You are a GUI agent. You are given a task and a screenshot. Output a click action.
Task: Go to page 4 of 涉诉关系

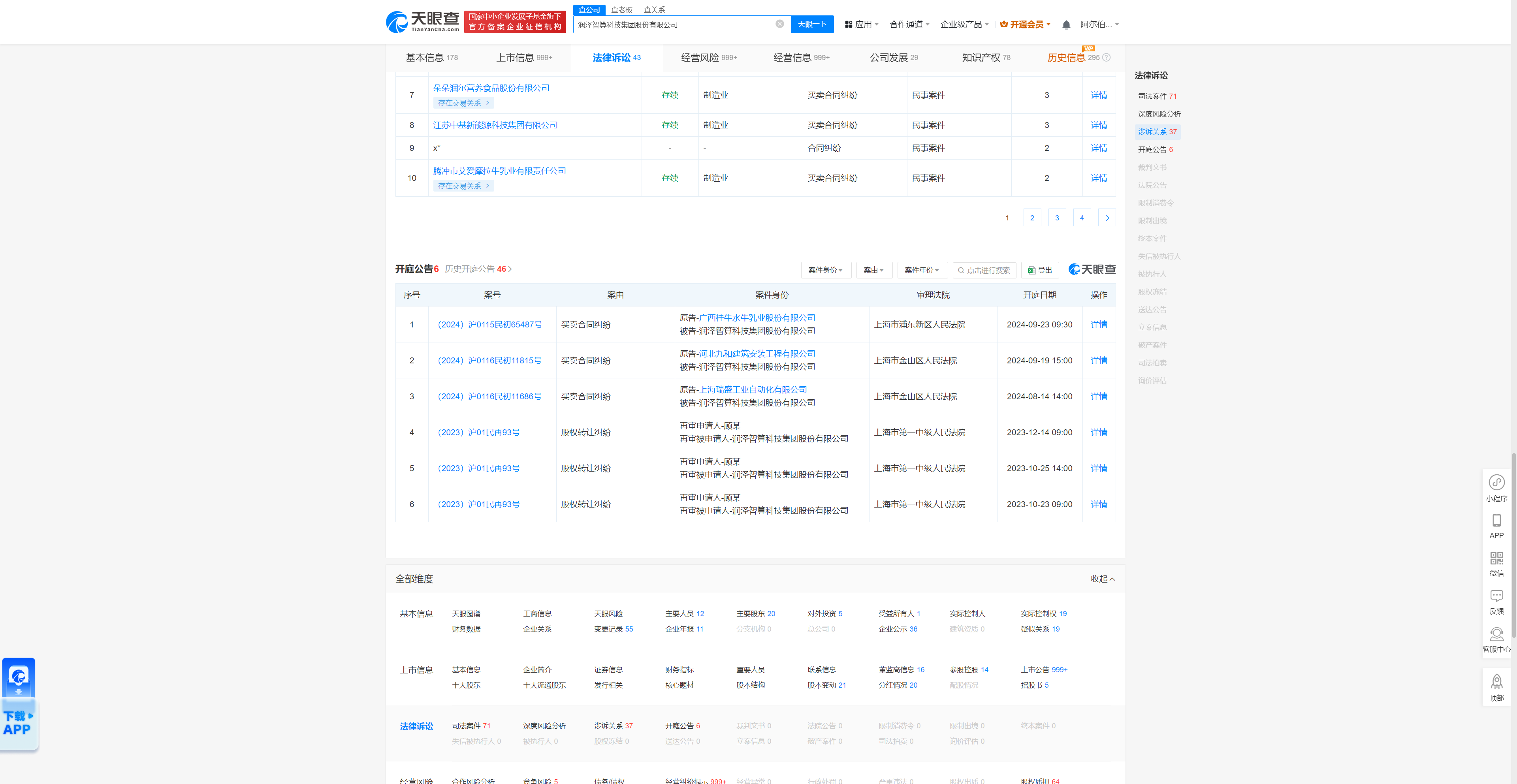[x=1082, y=218]
